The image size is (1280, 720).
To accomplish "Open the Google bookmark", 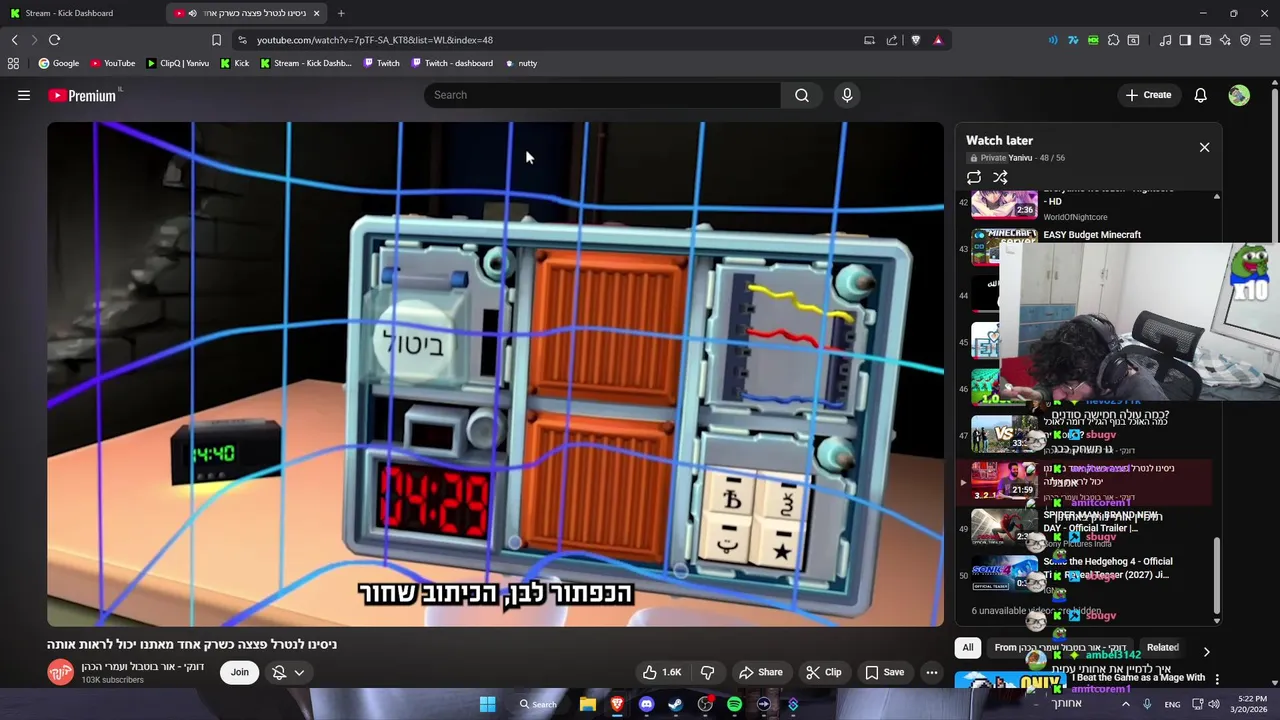I will coord(59,63).
